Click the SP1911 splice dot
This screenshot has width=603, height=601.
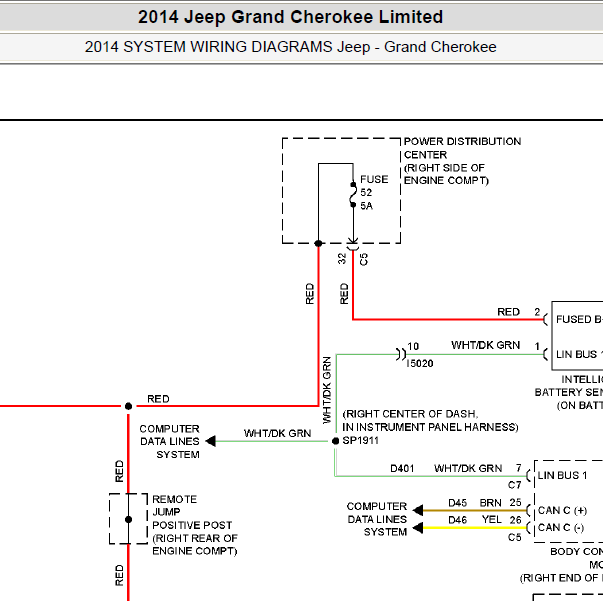tap(335, 441)
